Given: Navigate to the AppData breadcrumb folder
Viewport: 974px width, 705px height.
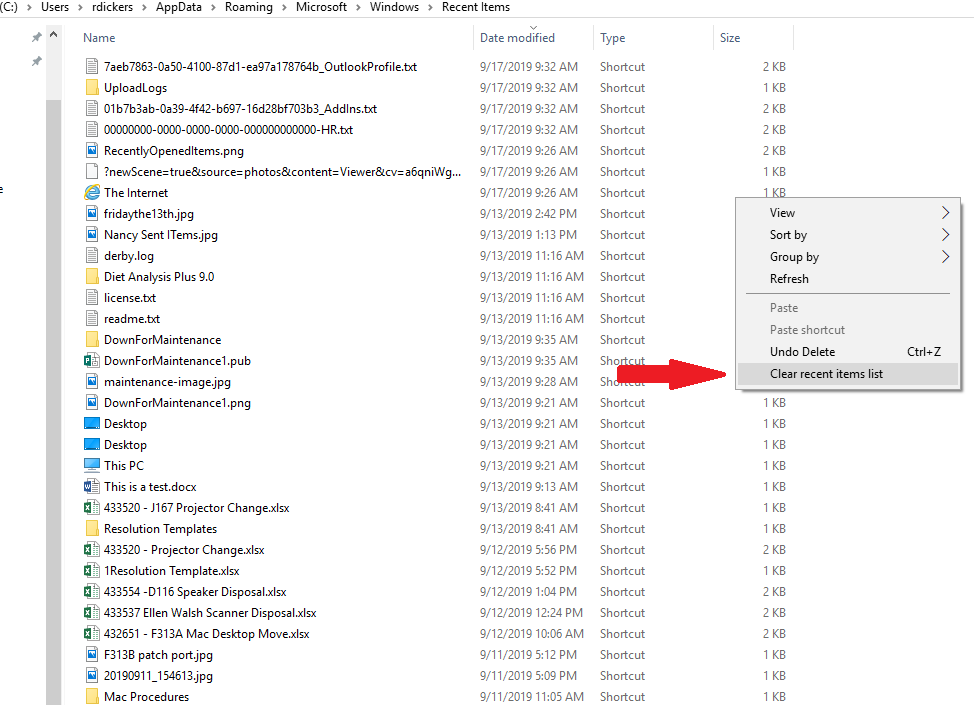Looking at the screenshot, I should 179,7.
